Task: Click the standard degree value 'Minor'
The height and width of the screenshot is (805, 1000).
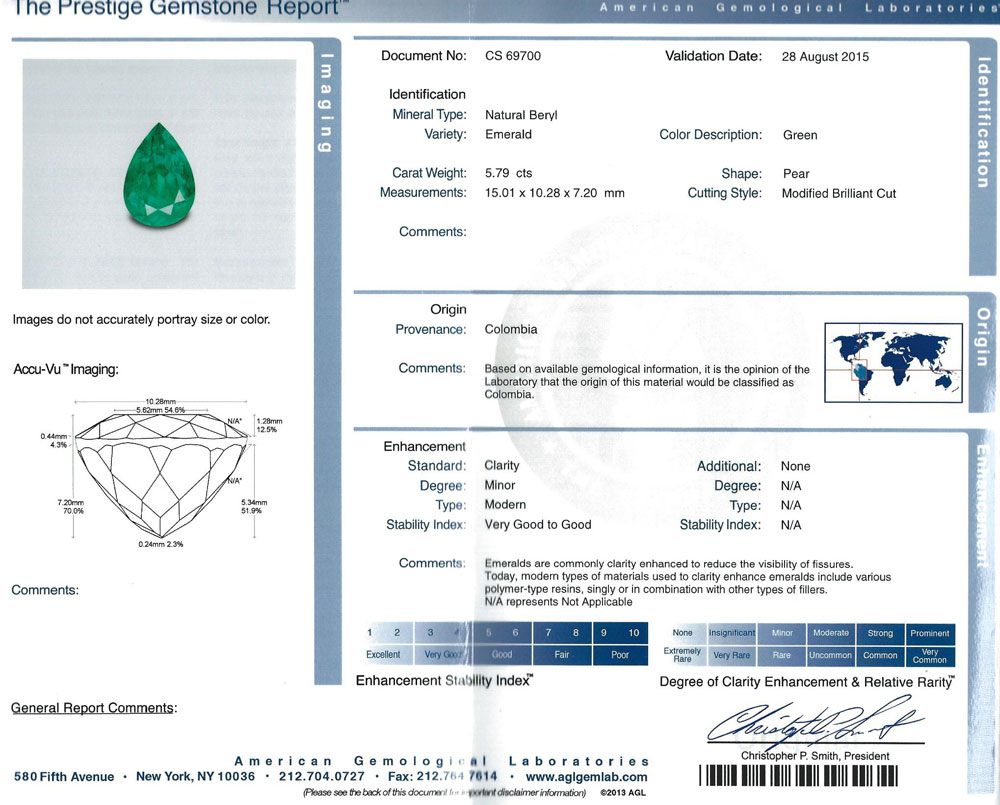Action: click(x=499, y=485)
